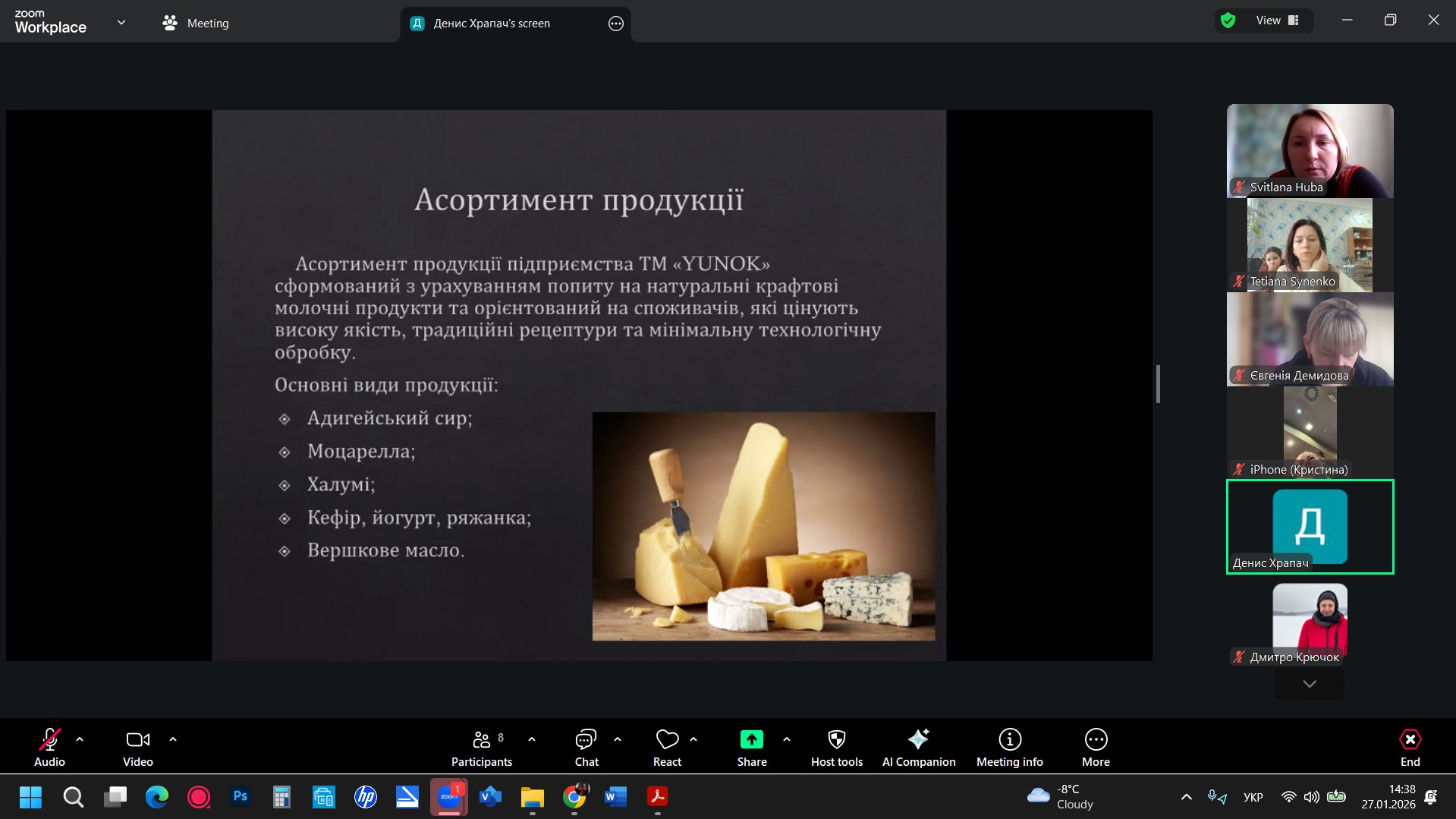Click the encryption shield icon
This screenshot has height=819, width=1456.
click(x=1228, y=20)
